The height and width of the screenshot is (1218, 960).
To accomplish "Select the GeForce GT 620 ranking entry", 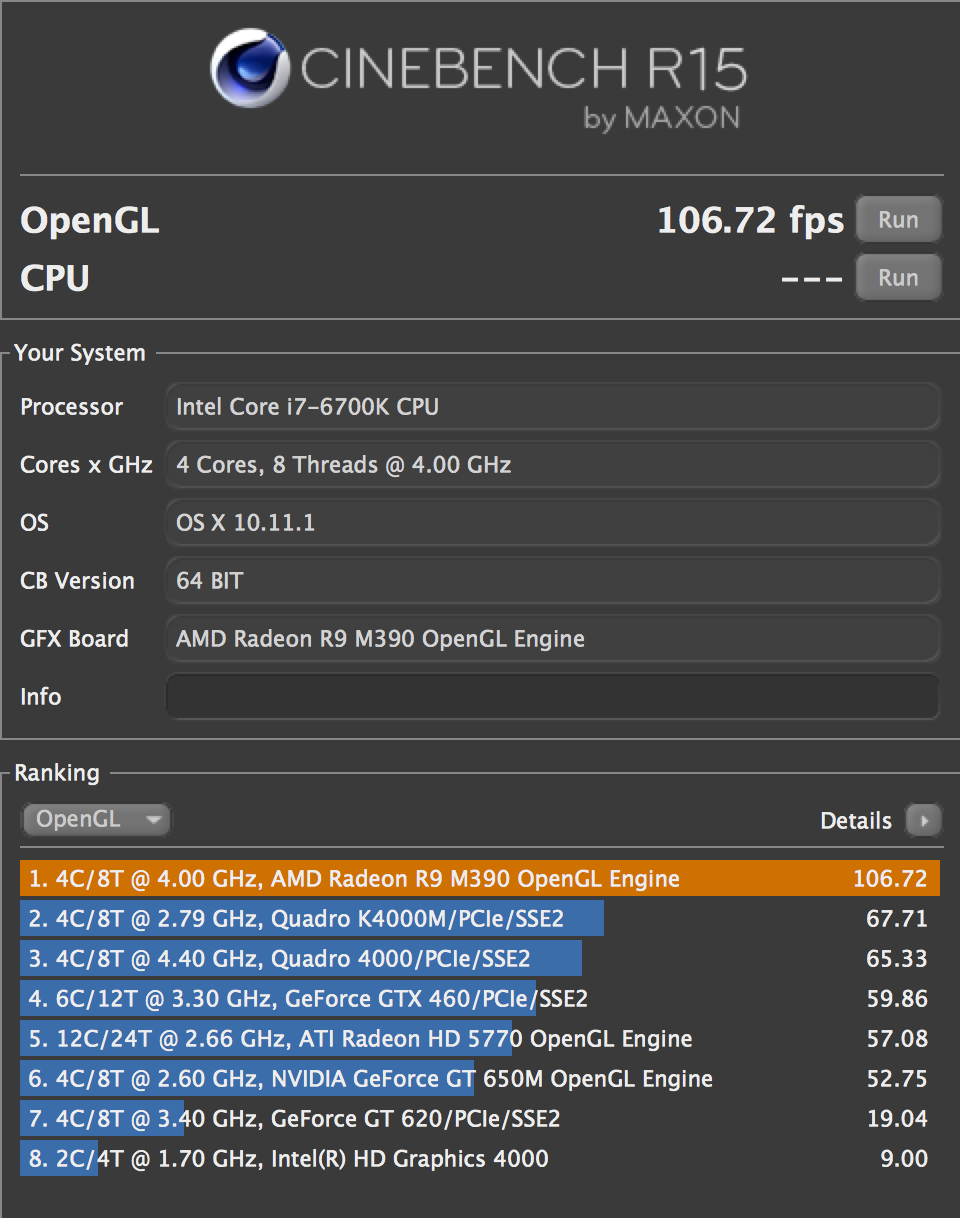I will coord(479,1118).
